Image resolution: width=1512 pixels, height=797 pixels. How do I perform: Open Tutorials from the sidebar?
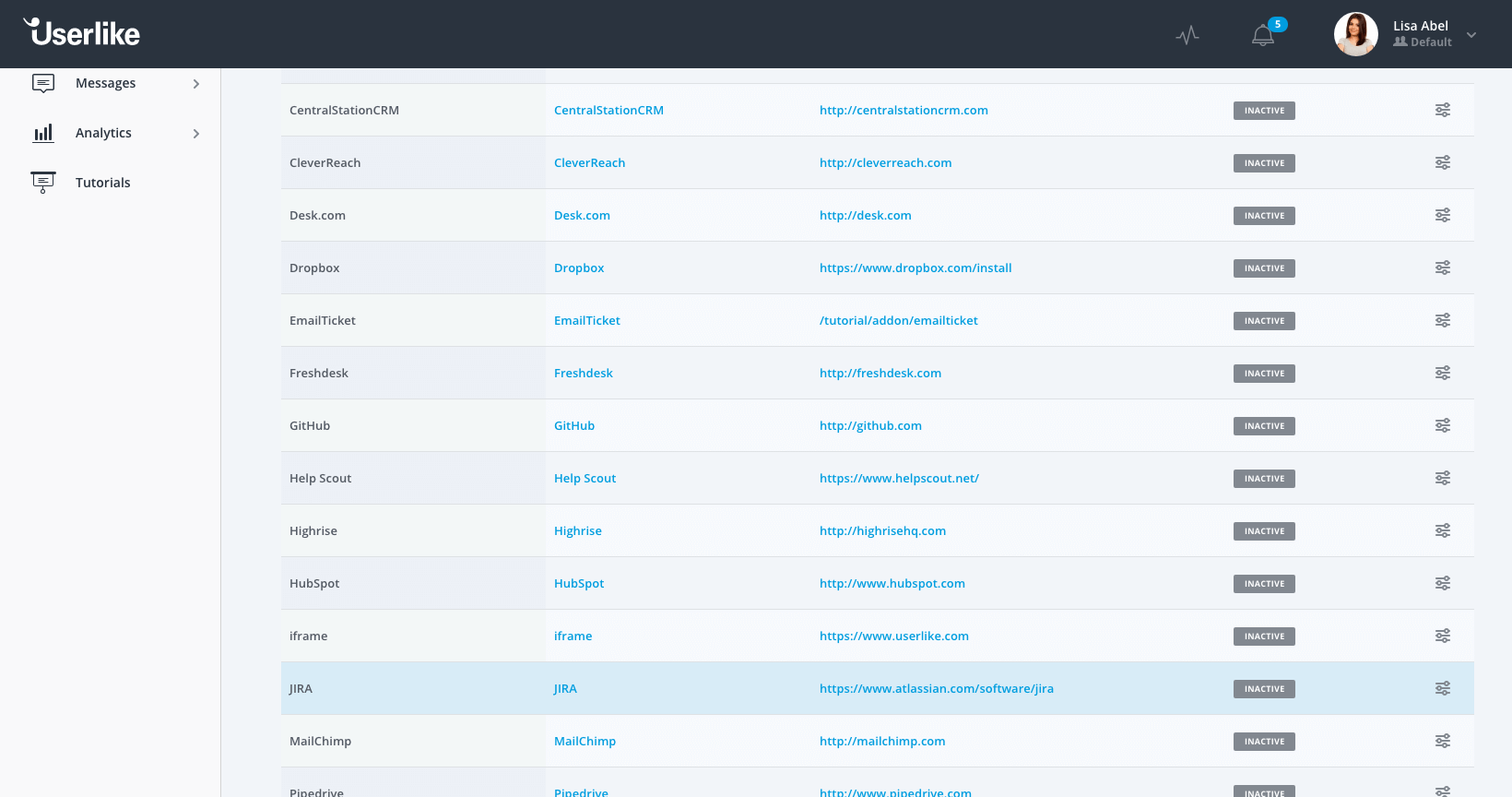103,183
